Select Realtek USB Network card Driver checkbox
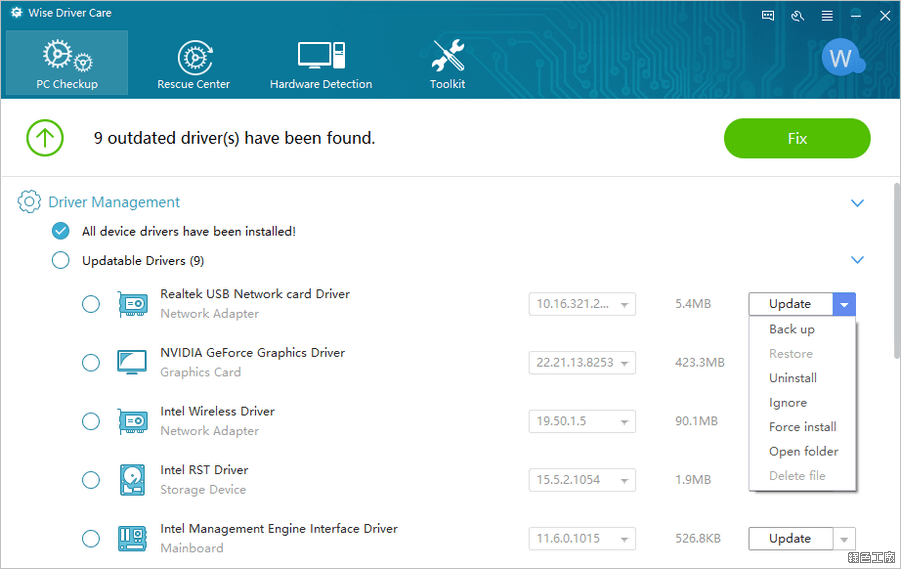Viewport: 901px width, 569px height. tap(91, 304)
